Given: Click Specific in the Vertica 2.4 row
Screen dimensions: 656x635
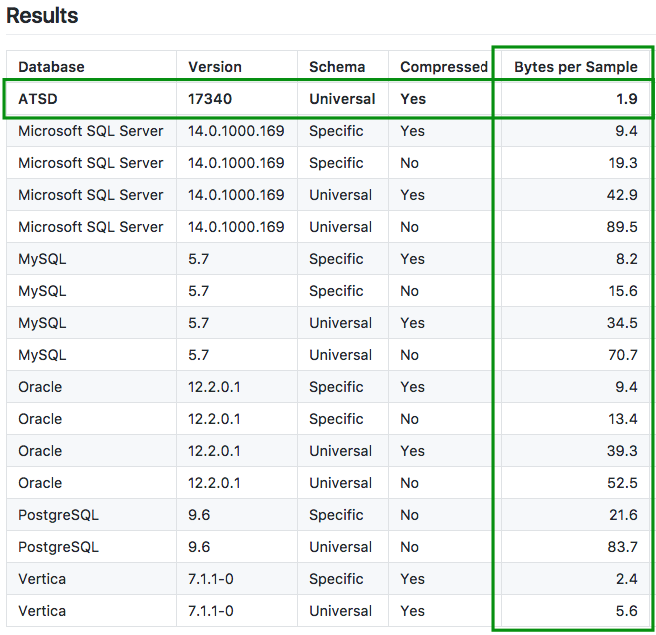Looking at the screenshot, I should pos(336,579).
